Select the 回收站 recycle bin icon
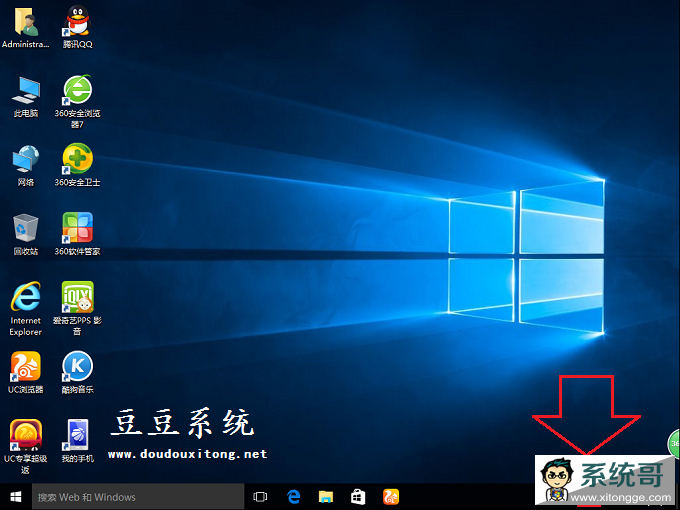 pos(25,228)
